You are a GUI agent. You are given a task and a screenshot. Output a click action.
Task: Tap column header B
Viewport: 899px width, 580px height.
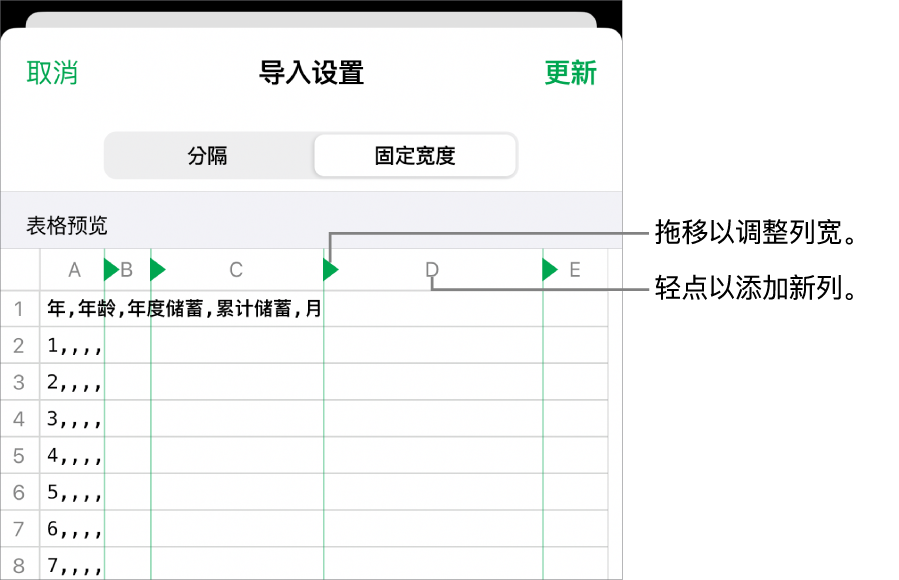[127, 270]
